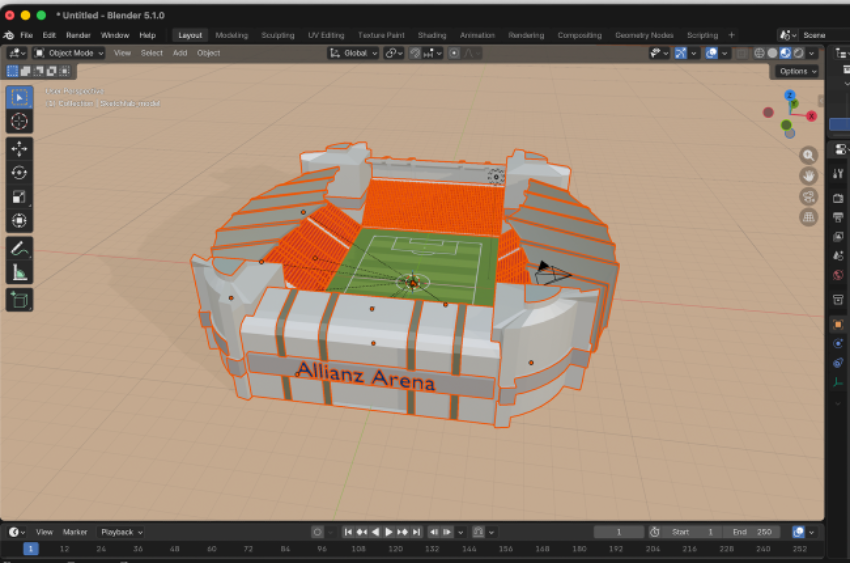This screenshot has width=850, height=564.
Task: Click the red X axis on gizmo
Action: (x=812, y=116)
